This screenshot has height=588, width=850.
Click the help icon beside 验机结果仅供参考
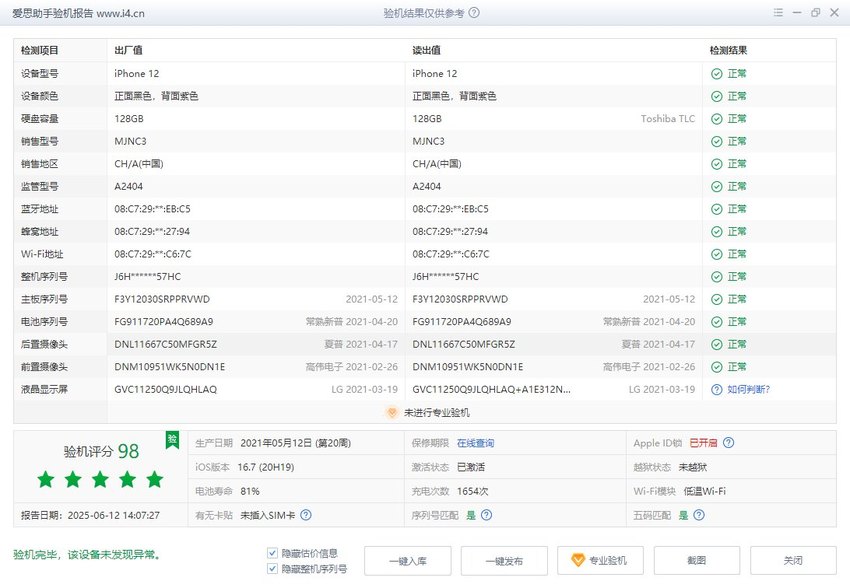tap(474, 12)
